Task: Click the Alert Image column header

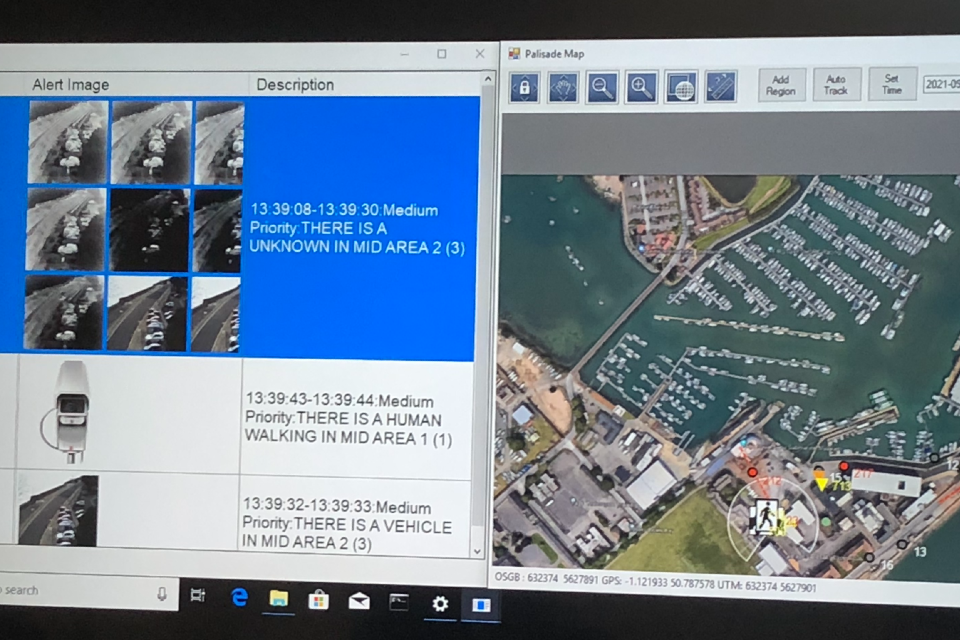Action: [x=71, y=85]
